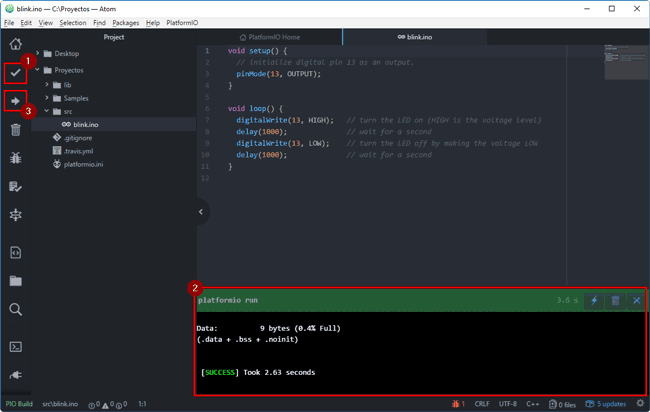Open the terminal icon in sidebar
The height and width of the screenshot is (412, 650).
[15, 347]
